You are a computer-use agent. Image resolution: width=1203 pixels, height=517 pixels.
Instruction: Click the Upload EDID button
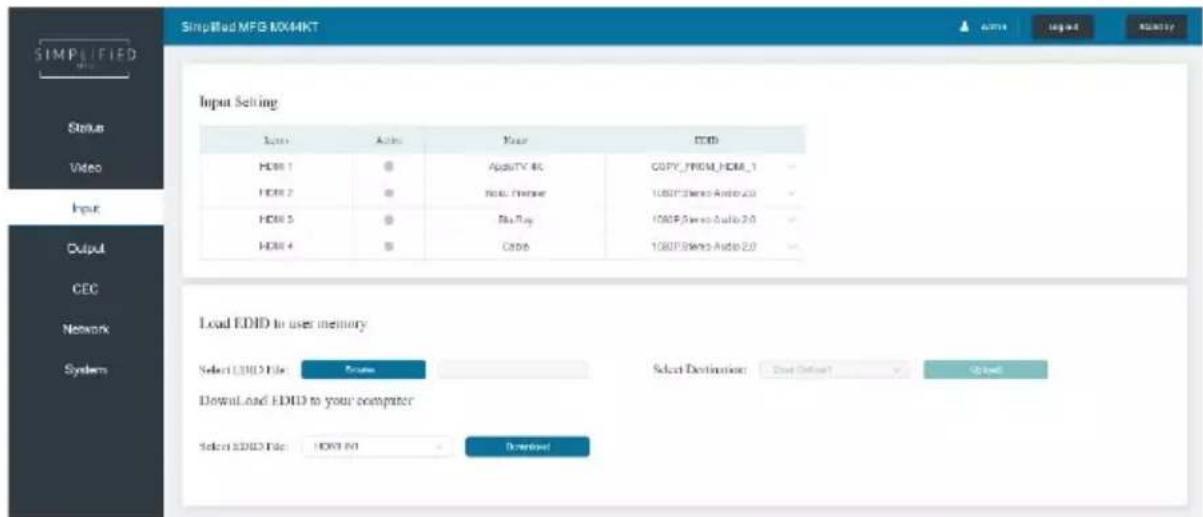(985, 370)
